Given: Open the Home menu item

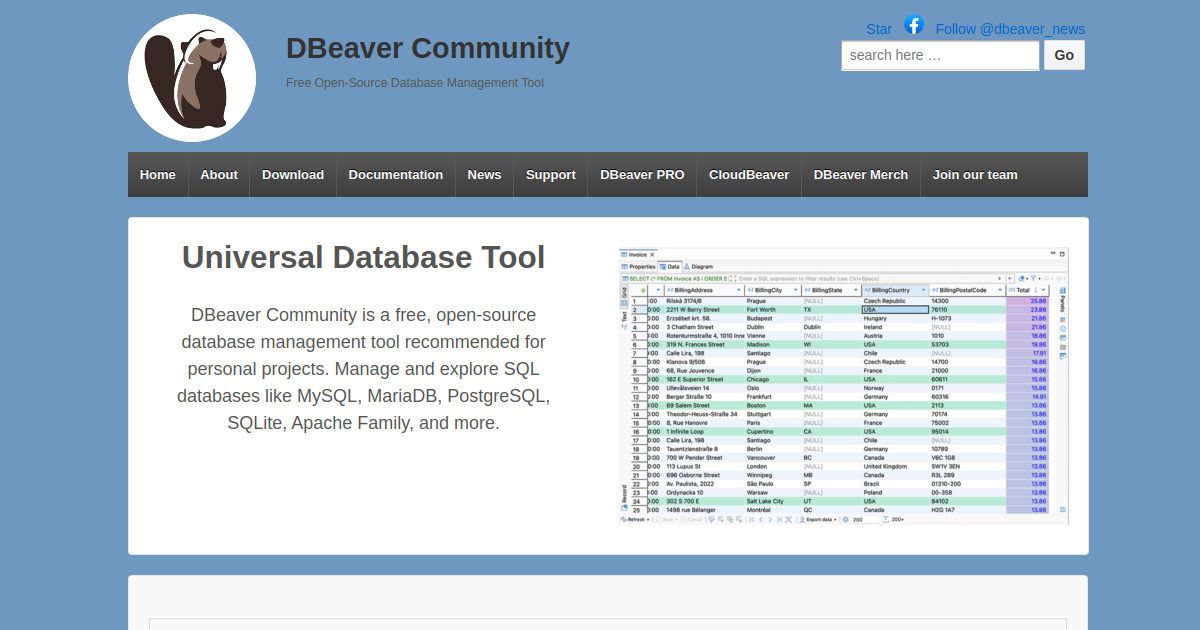Looking at the screenshot, I should pos(158,175).
